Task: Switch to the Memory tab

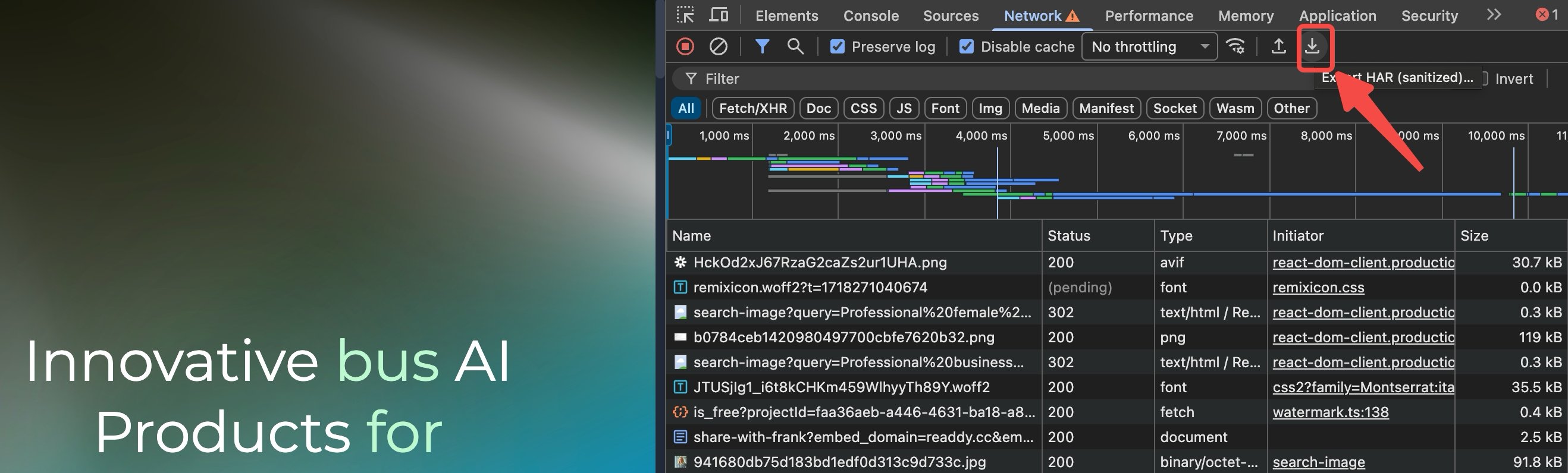Action: (x=1246, y=16)
